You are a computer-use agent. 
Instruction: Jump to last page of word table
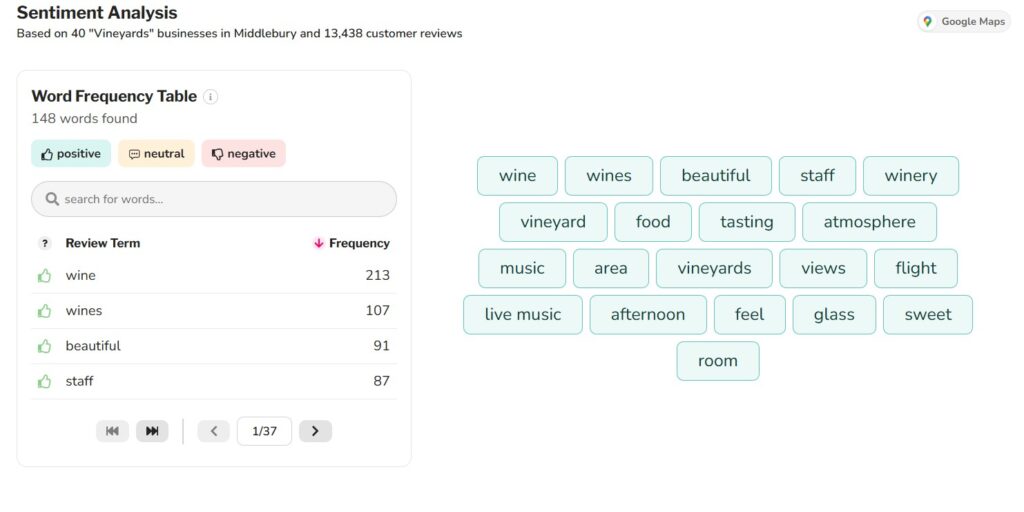pos(152,431)
